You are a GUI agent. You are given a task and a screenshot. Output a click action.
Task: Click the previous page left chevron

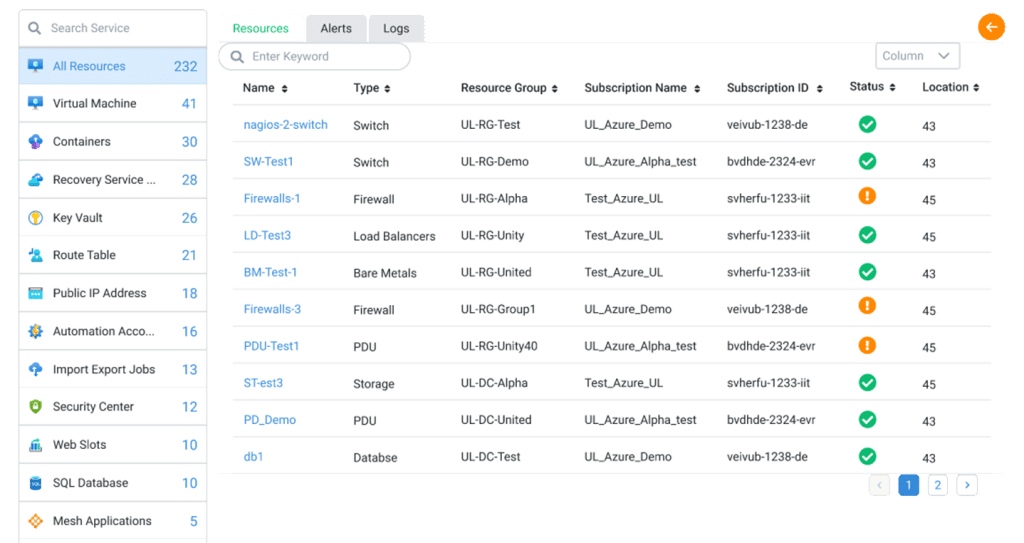point(880,485)
